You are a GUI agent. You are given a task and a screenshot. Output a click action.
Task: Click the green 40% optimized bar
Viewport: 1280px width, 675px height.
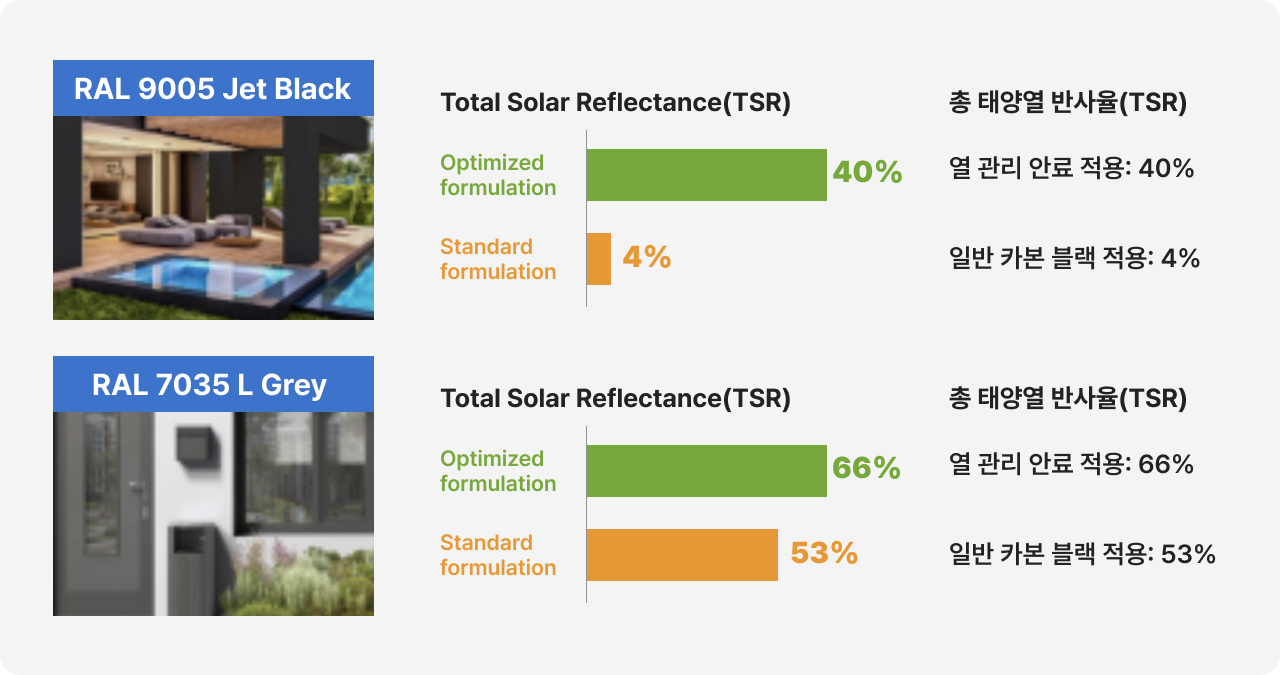(x=706, y=175)
